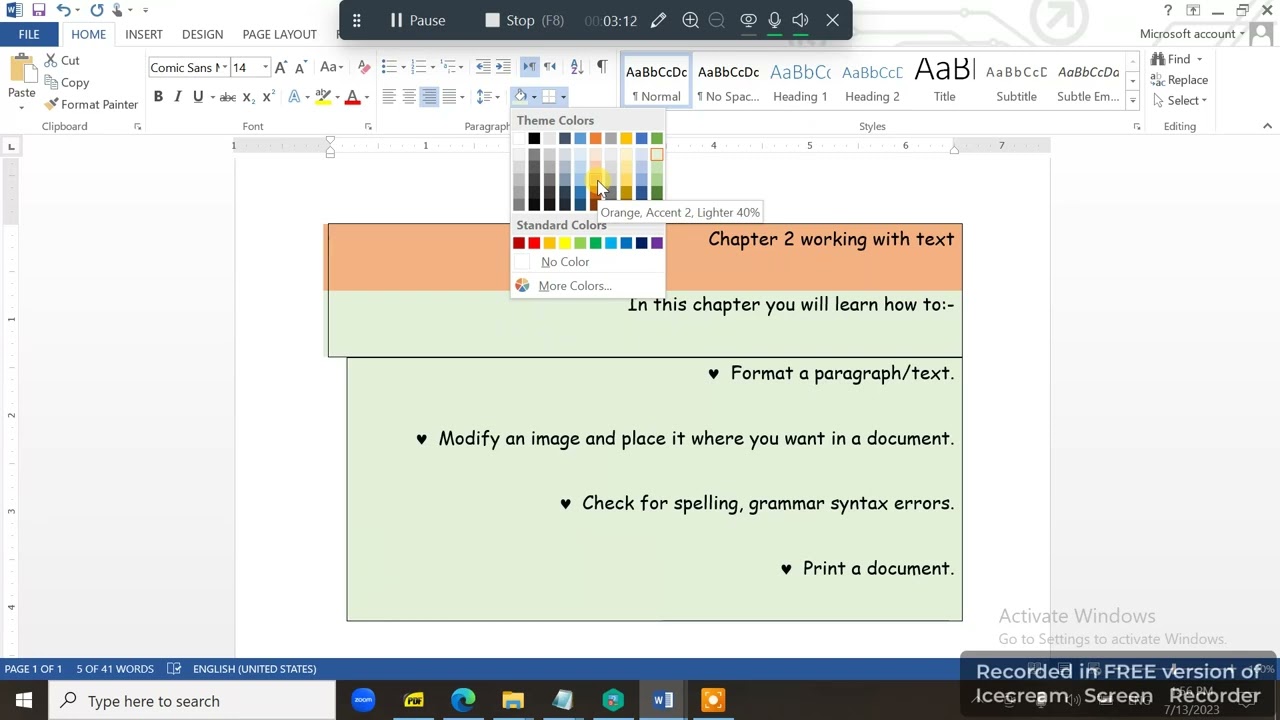The height and width of the screenshot is (720, 1280).
Task: Expand the Find dropdown arrow
Action: (x=1200, y=60)
